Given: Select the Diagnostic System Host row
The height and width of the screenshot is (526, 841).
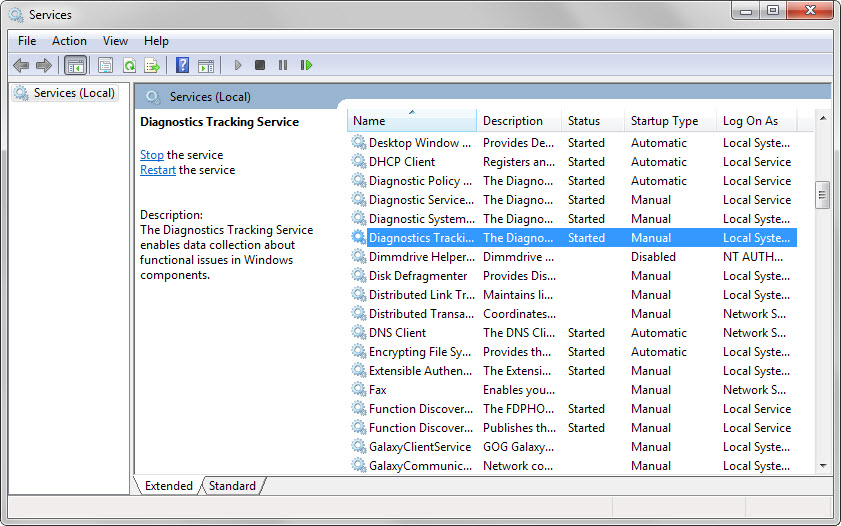Looking at the screenshot, I should tap(573, 219).
